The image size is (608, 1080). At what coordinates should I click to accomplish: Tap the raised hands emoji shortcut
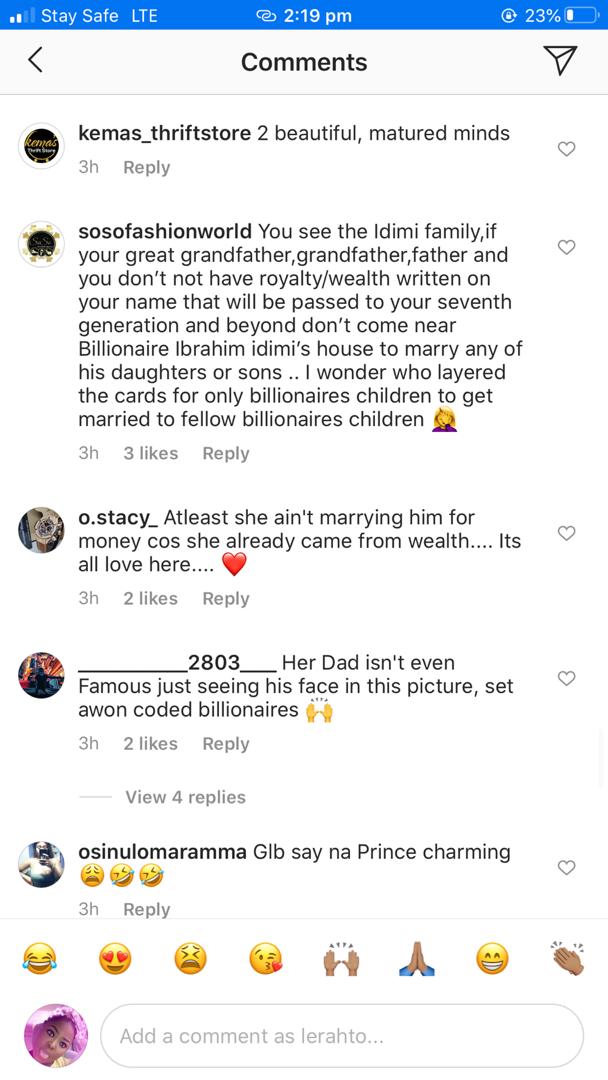coord(341,957)
